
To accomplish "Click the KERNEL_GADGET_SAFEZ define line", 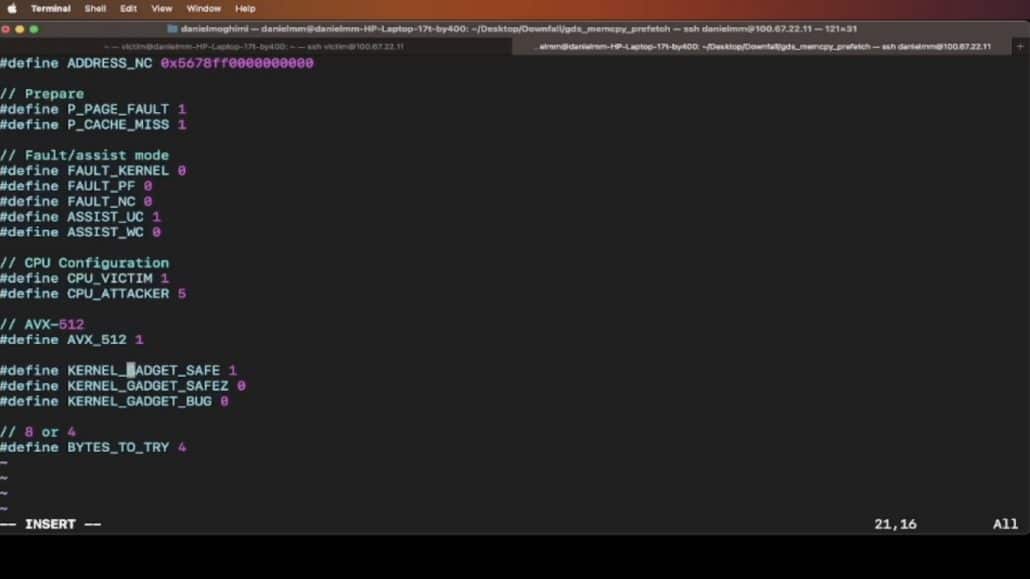I will coord(123,386).
